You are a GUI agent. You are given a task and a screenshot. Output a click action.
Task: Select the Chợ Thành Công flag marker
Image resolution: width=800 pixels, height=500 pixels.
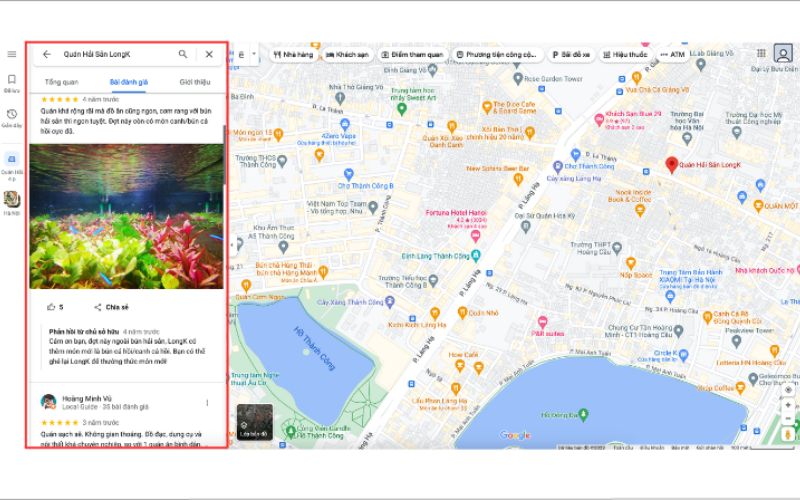click(576, 154)
